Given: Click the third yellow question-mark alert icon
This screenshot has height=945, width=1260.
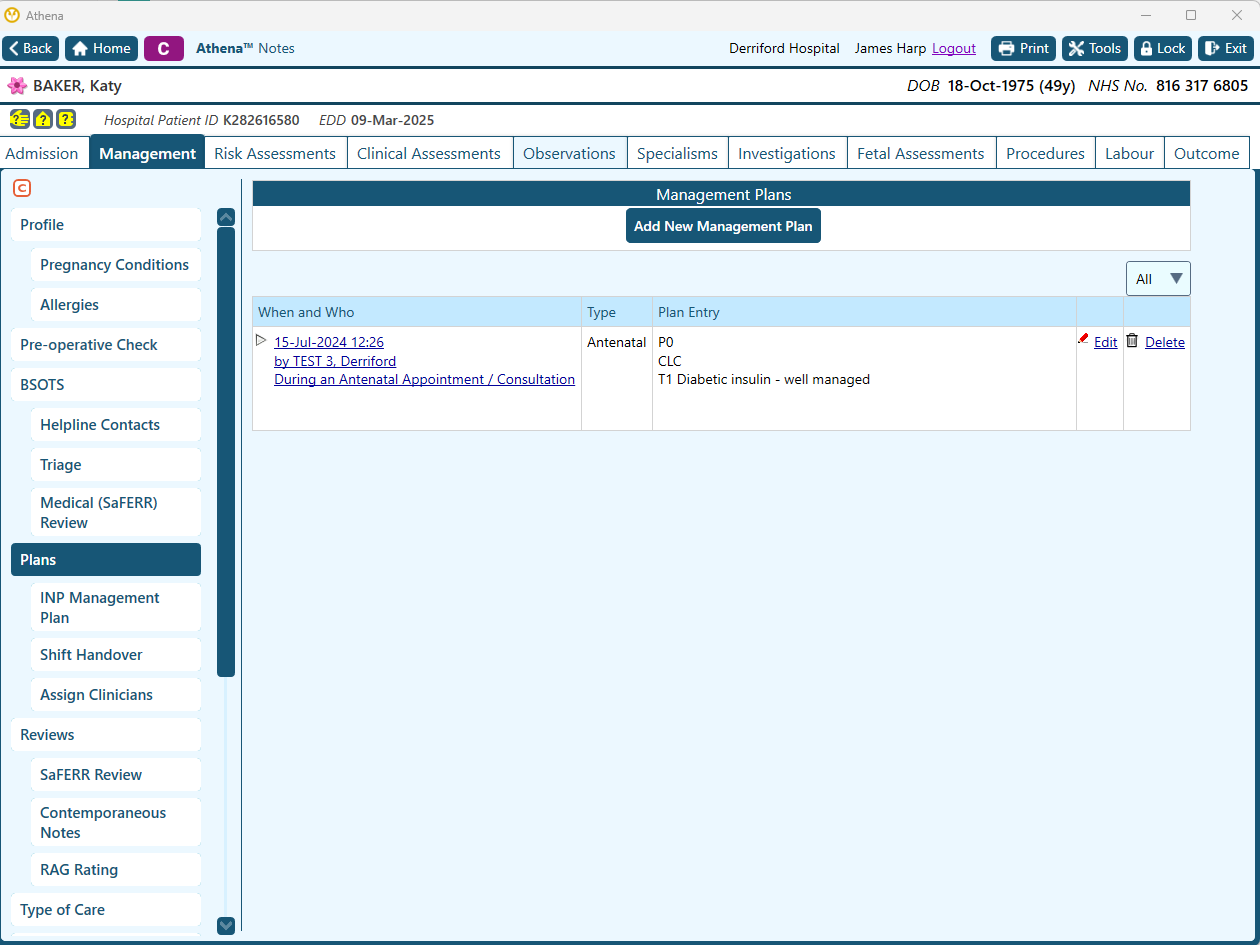Looking at the screenshot, I should 66,119.
